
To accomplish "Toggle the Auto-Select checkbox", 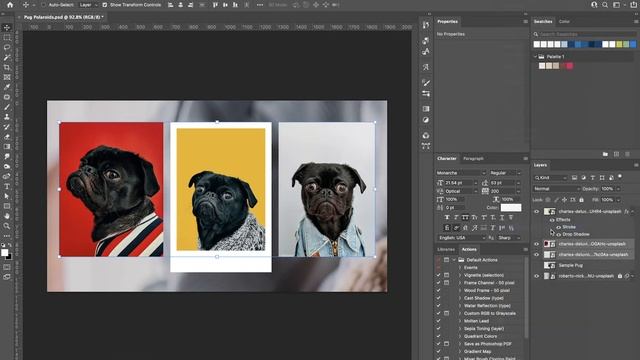I will click(x=43, y=5).
